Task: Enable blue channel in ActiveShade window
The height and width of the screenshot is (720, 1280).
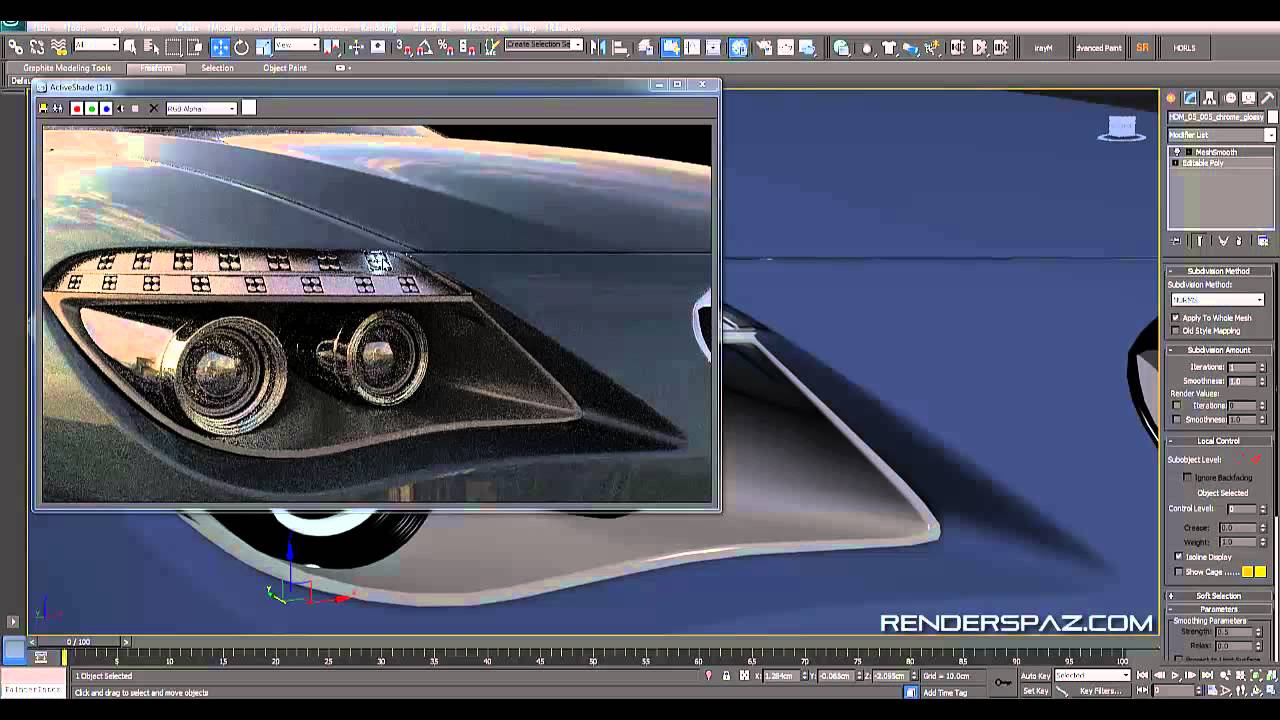Action: click(x=106, y=108)
